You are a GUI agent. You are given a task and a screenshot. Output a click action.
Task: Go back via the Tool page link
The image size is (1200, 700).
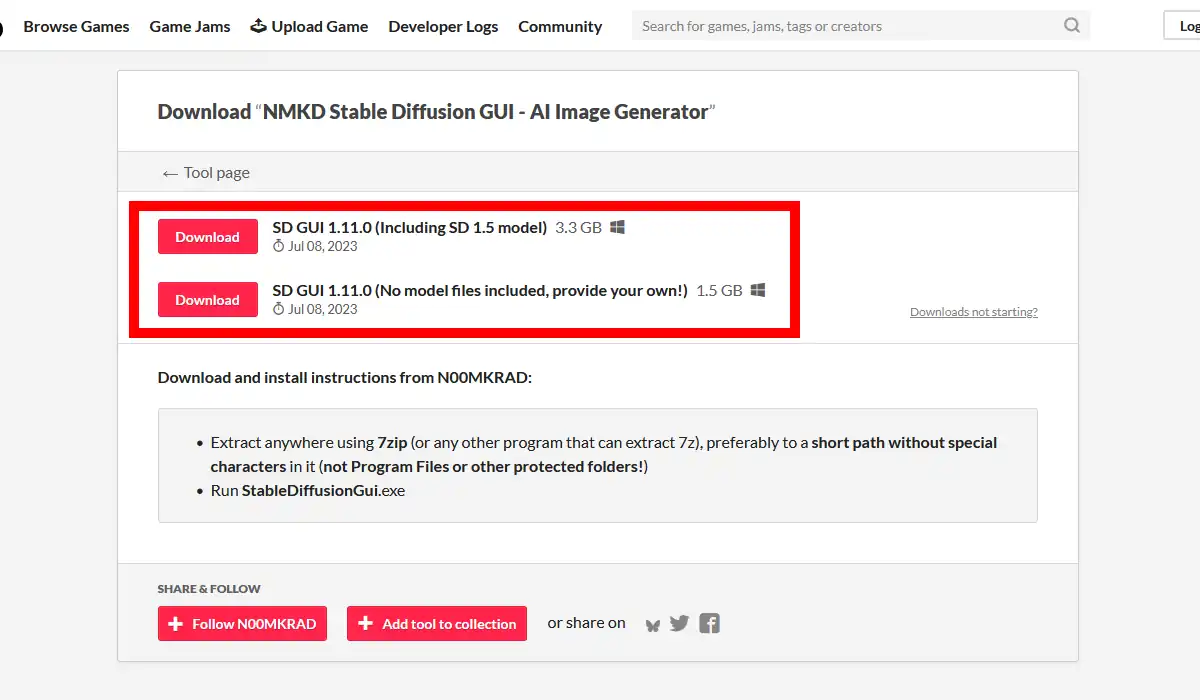click(206, 172)
